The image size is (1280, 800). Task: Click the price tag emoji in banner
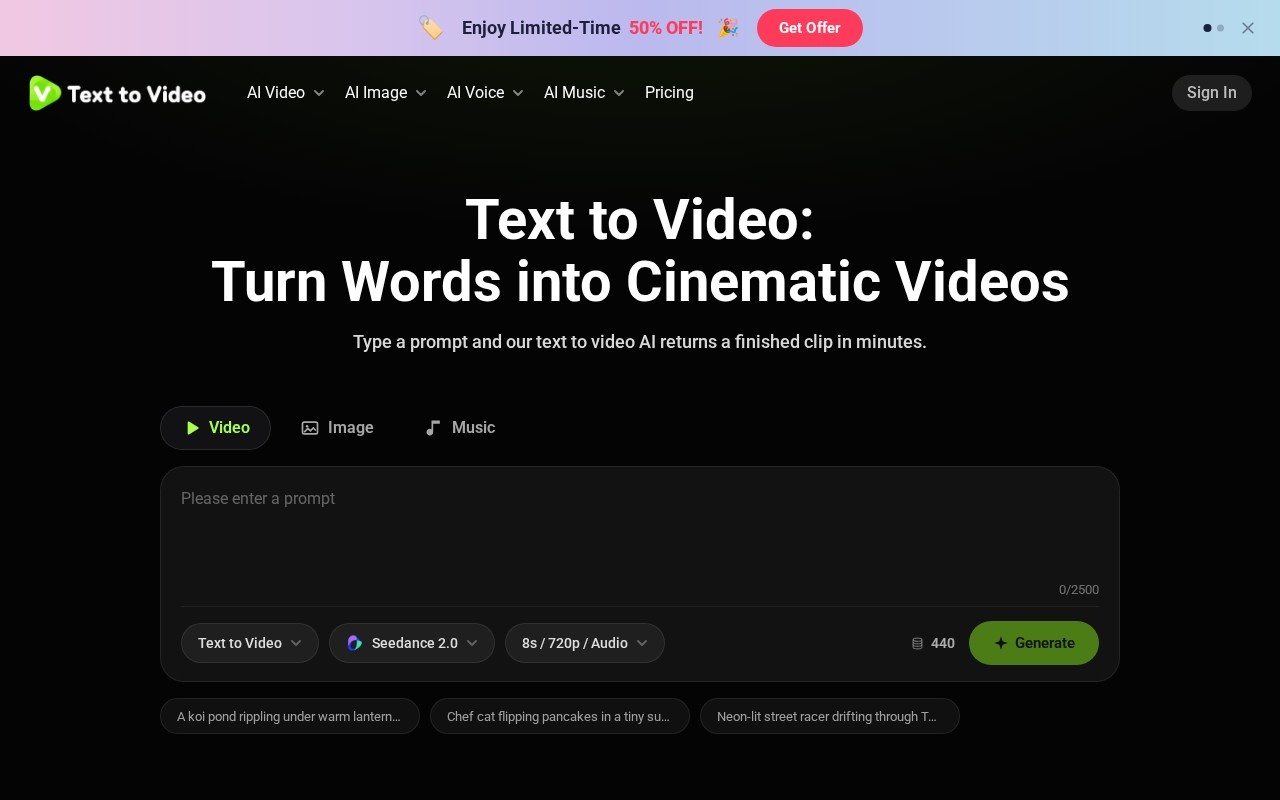pos(431,28)
